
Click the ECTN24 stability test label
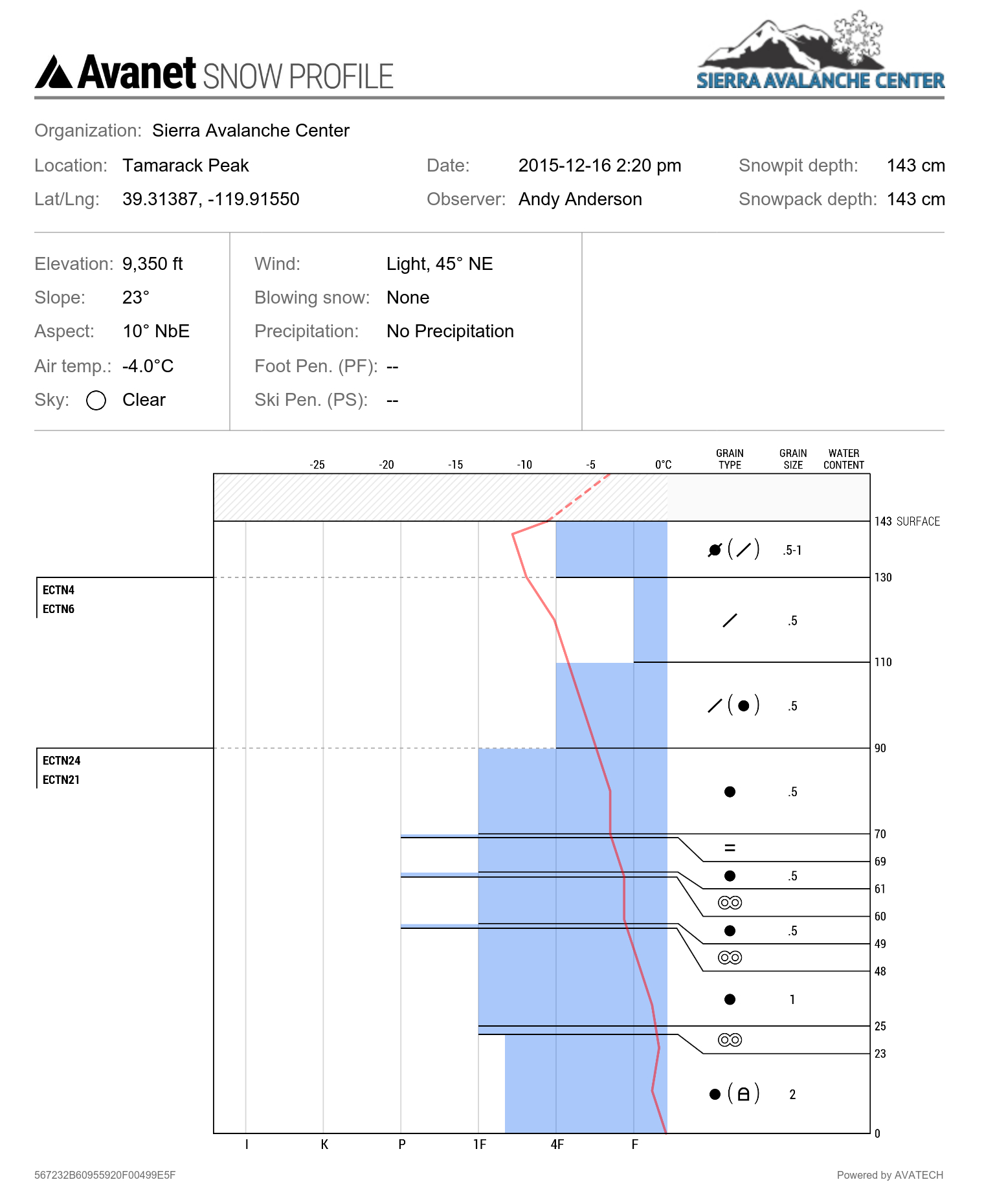tap(61, 761)
